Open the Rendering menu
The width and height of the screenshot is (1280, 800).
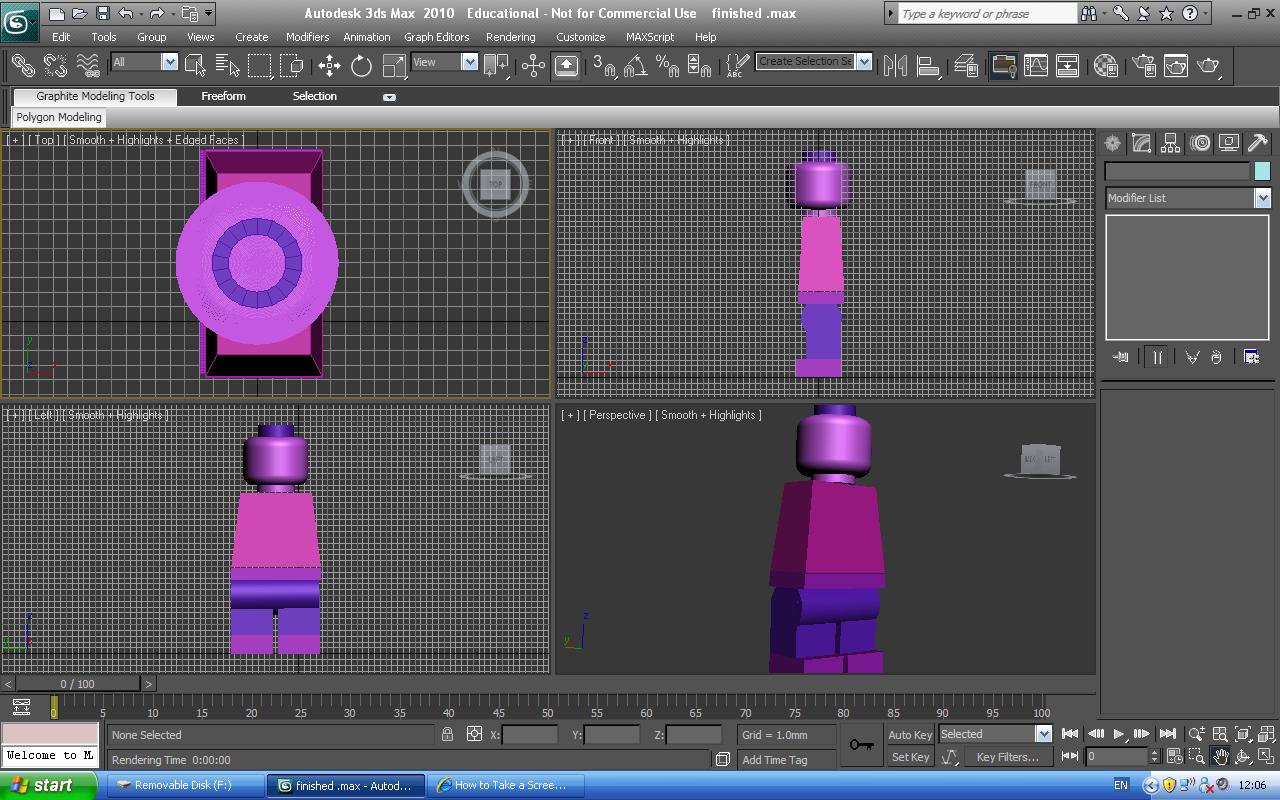pos(511,37)
